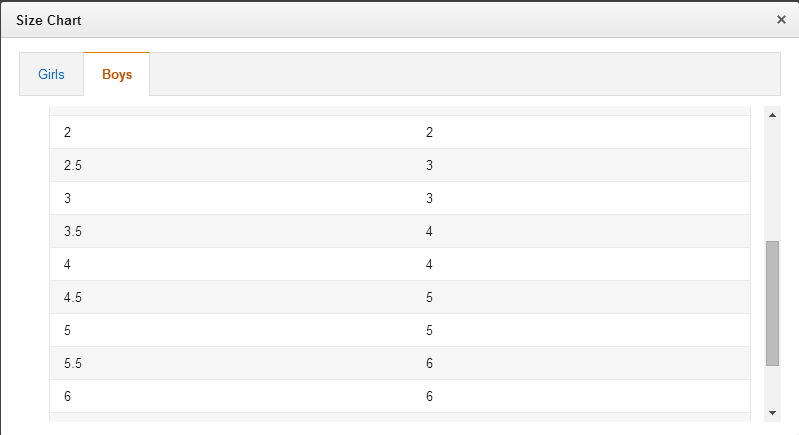Click the value 6 beside size 5.5
Image resolution: width=799 pixels, height=435 pixels.
click(x=430, y=363)
